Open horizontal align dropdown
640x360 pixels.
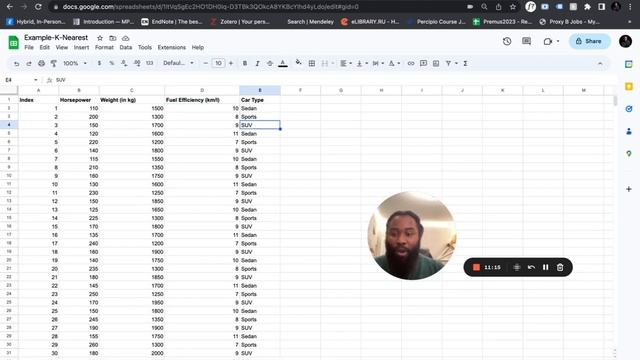[347, 64]
